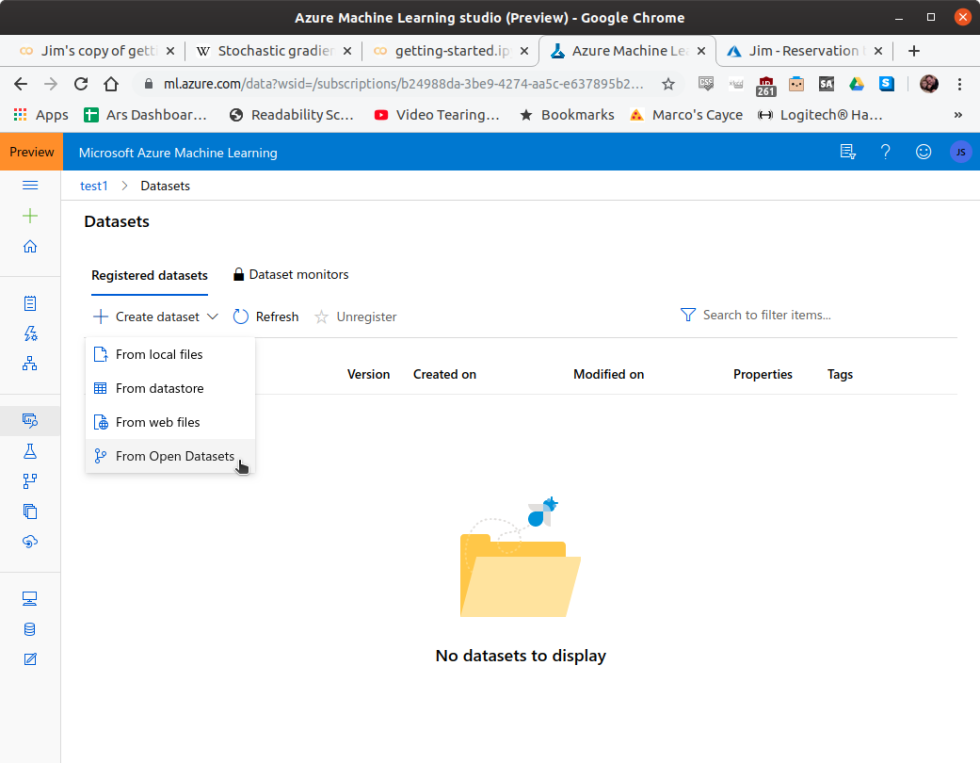Switch to the Dataset monitors tab
The image size is (980, 763).
pos(297,275)
